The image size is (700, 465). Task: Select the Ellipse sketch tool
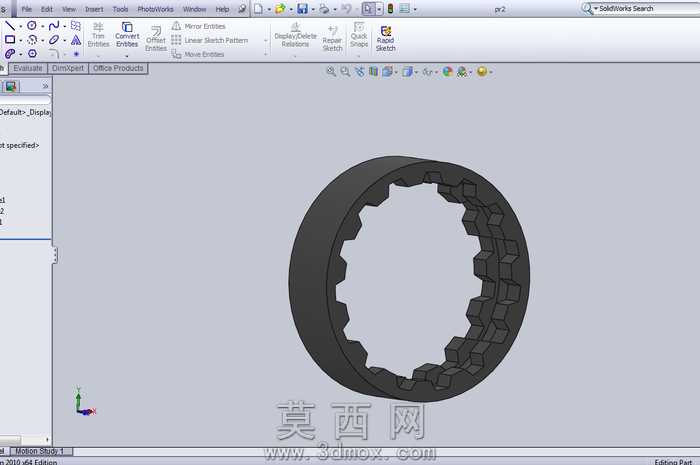tap(54, 40)
